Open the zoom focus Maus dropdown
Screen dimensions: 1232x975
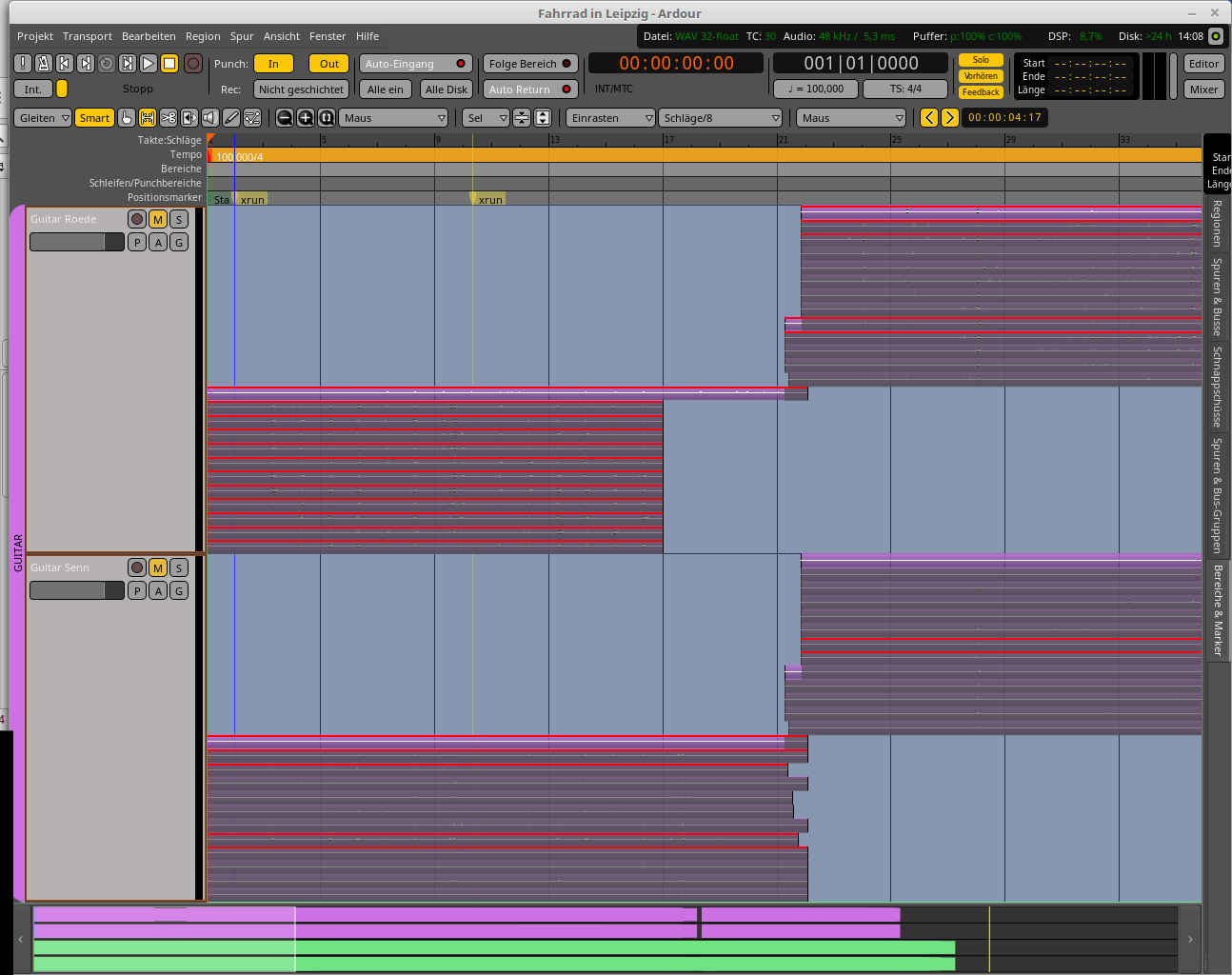[393, 118]
